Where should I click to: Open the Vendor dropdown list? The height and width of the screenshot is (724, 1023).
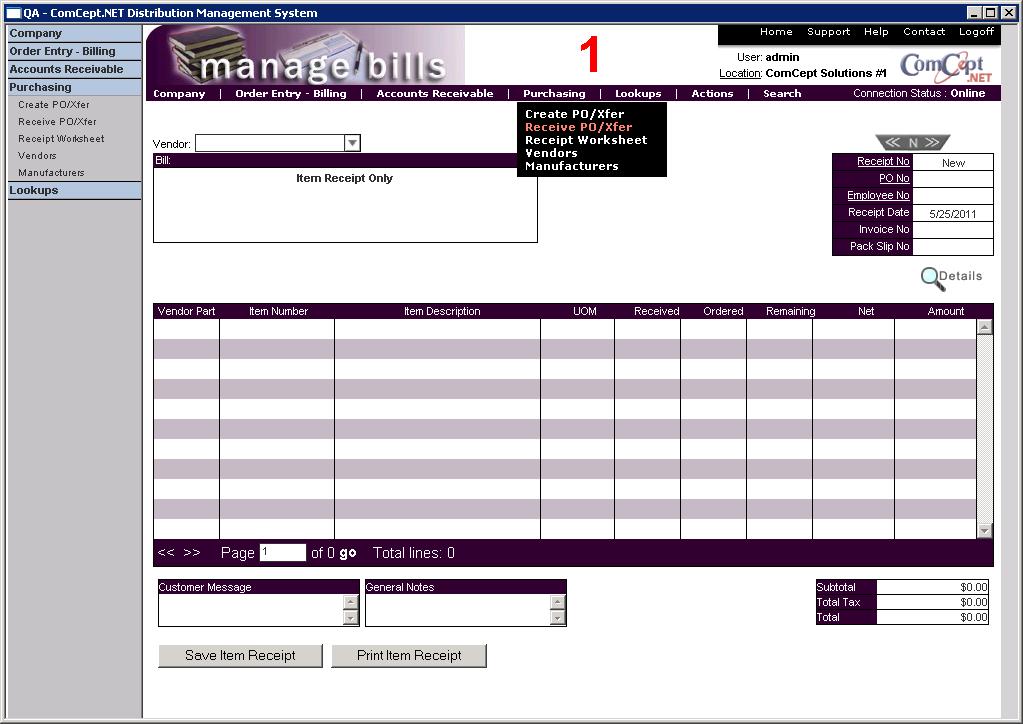(352, 144)
